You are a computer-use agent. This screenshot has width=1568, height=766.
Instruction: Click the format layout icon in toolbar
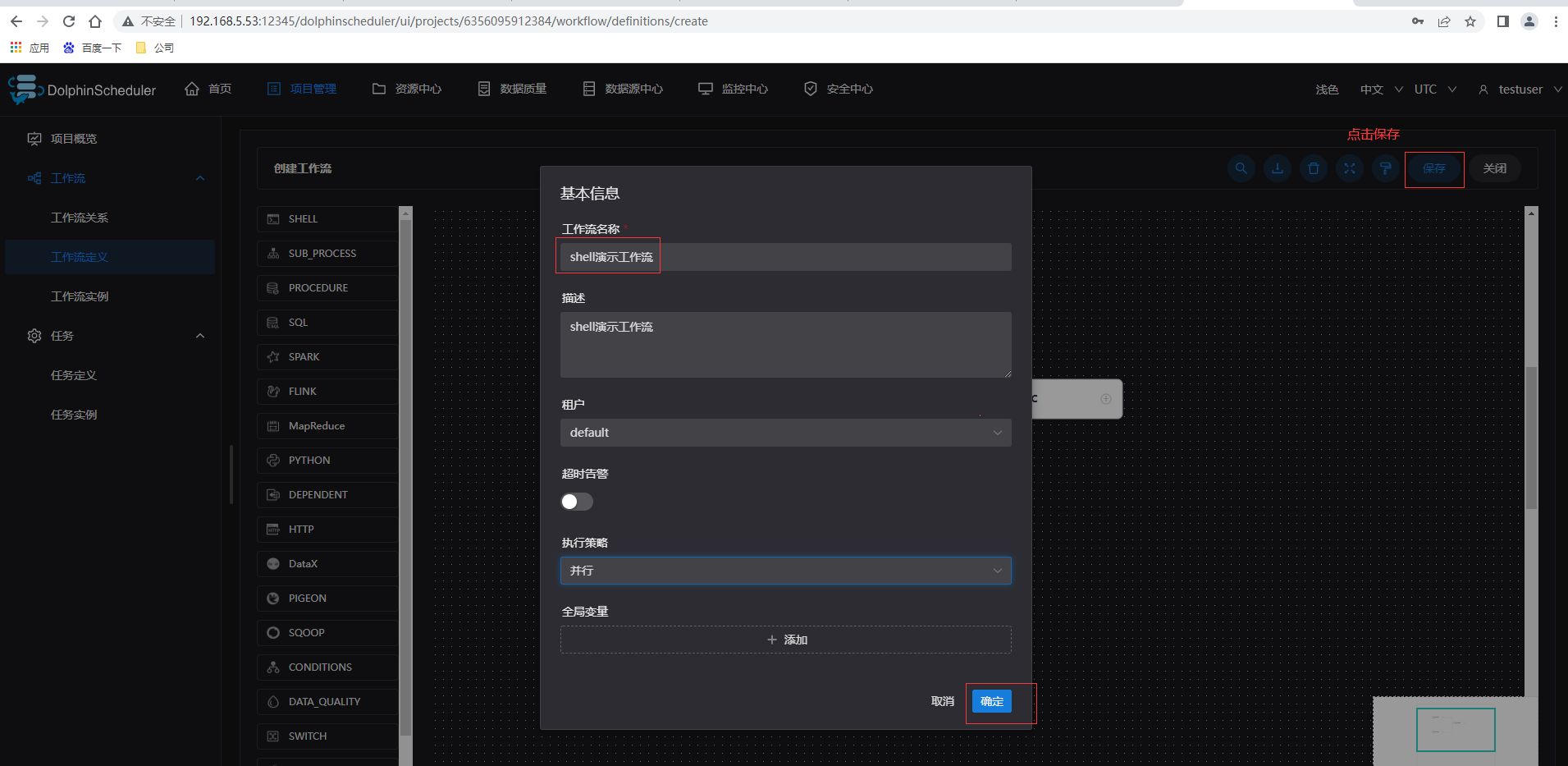pyautogui.click(x=1386, y=168)
